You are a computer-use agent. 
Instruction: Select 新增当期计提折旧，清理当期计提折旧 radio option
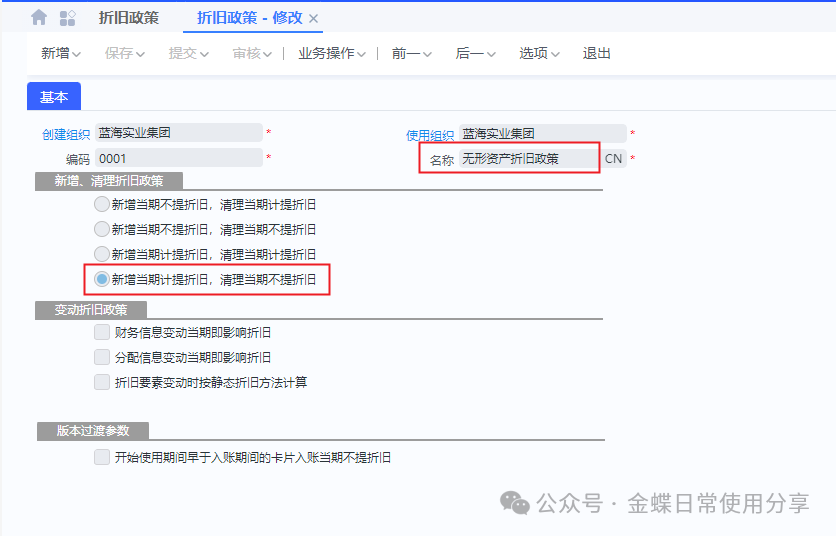(101, 255)
